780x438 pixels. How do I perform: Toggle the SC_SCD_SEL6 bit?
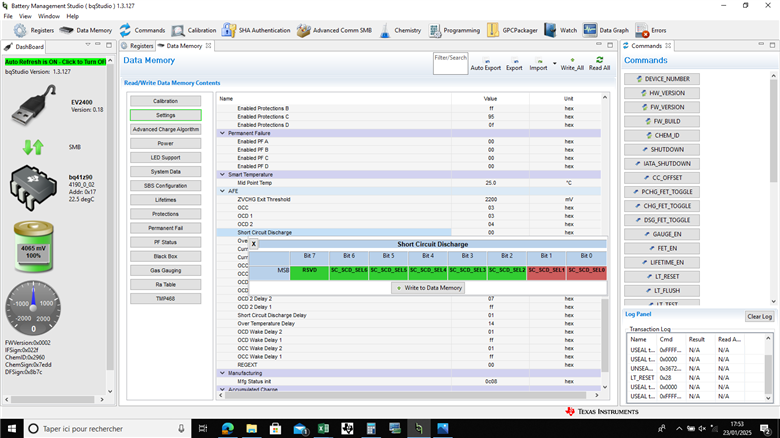click(349, 273)
